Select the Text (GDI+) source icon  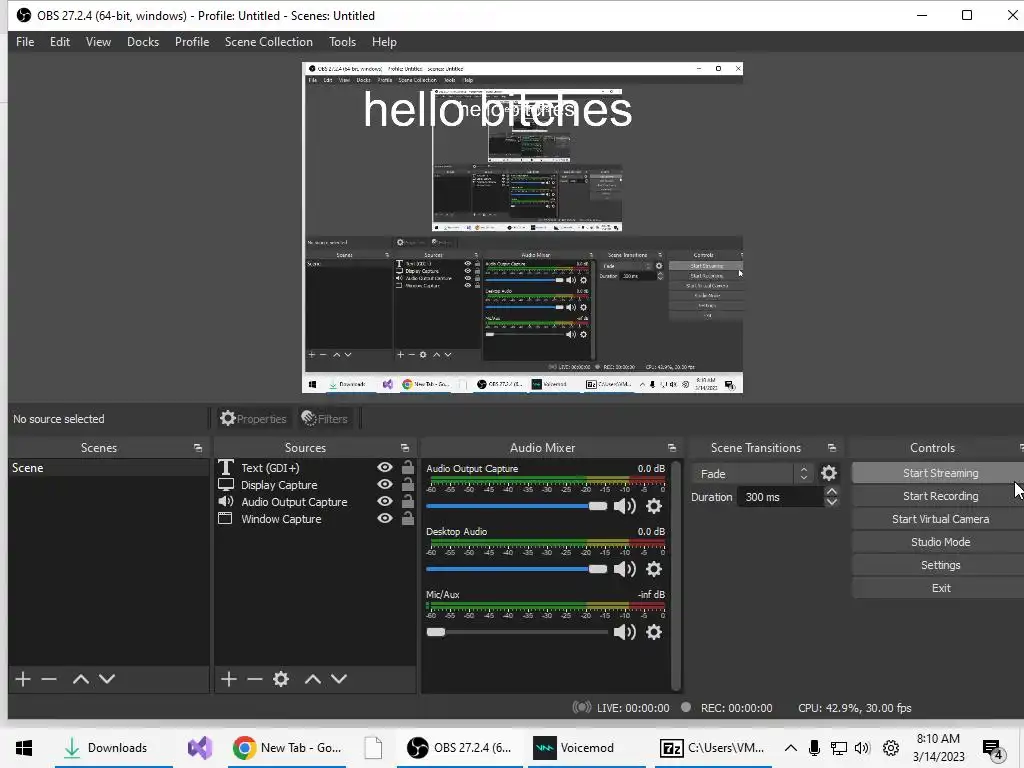(225, 468)
